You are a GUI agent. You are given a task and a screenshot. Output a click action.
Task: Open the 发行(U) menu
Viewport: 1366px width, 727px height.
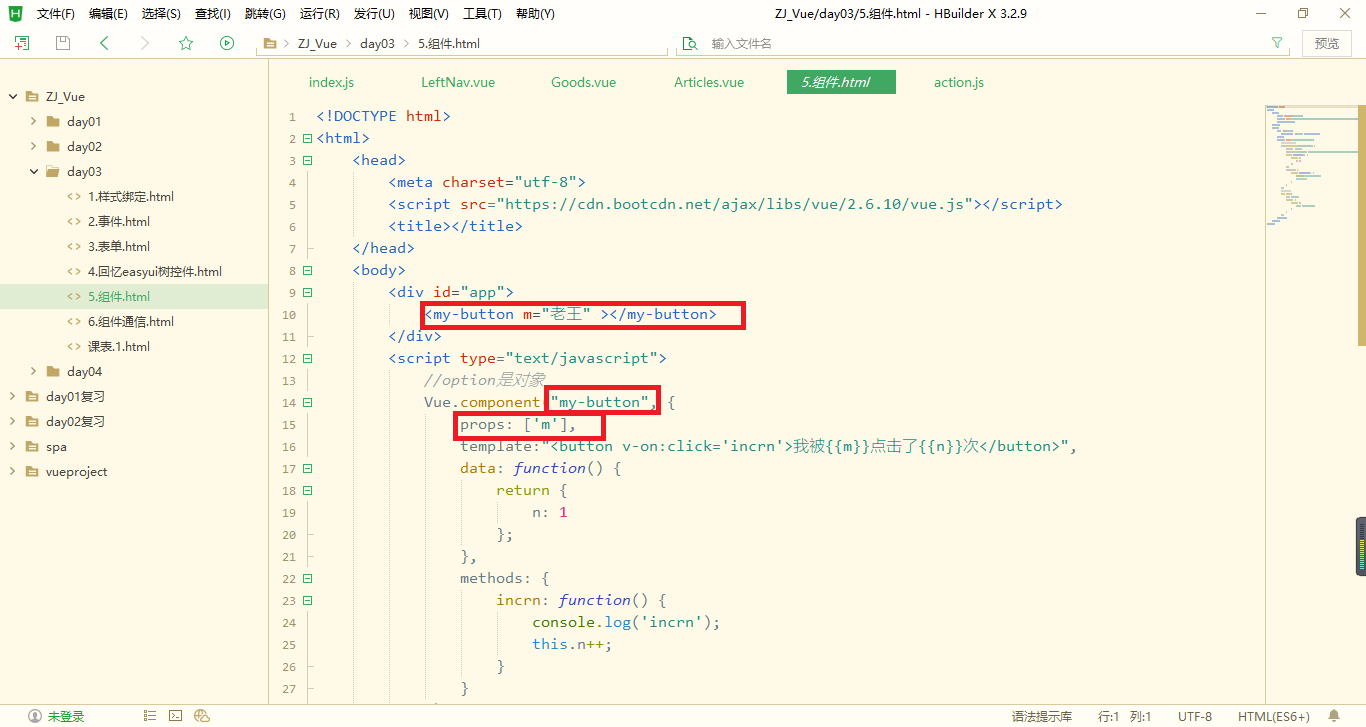click(374, 14)
